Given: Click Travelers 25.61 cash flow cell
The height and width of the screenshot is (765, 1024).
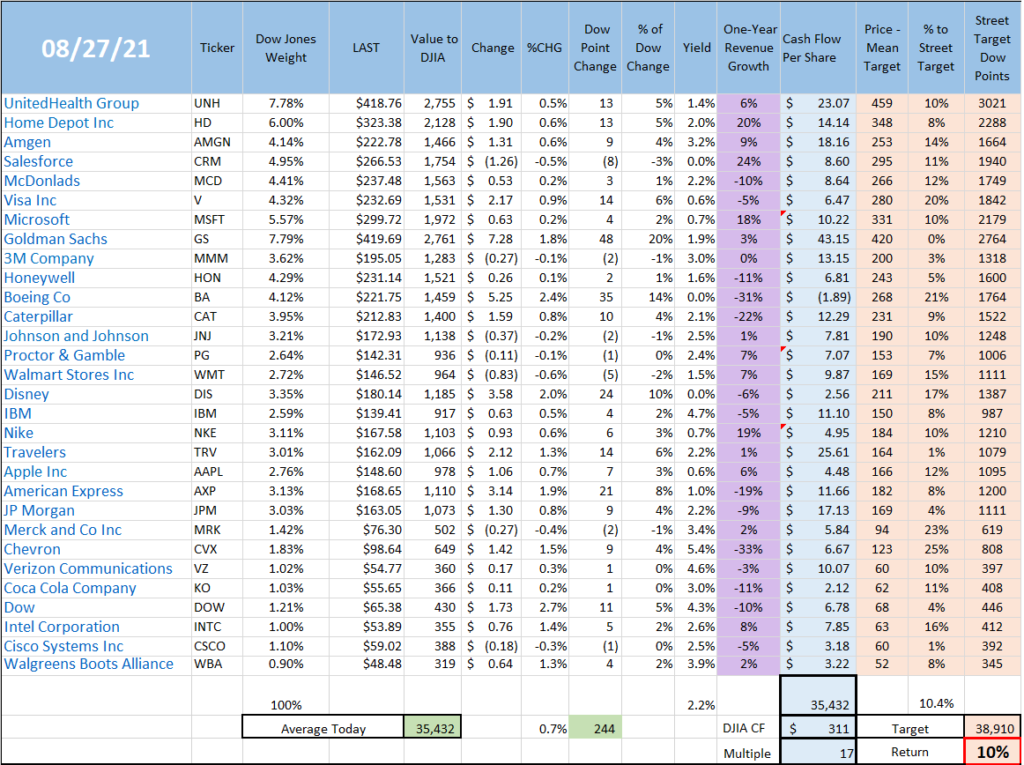Looking at the screenshot, I should click(x=818, y=452).
